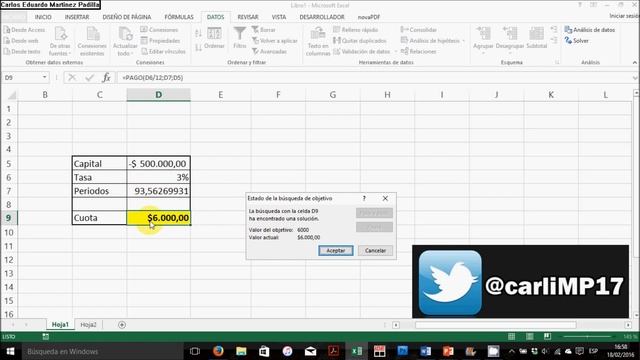Image resolution: width=640 pixels, height=360 pixels.
Task: Click the dialog help question mark
Action: 364,198
